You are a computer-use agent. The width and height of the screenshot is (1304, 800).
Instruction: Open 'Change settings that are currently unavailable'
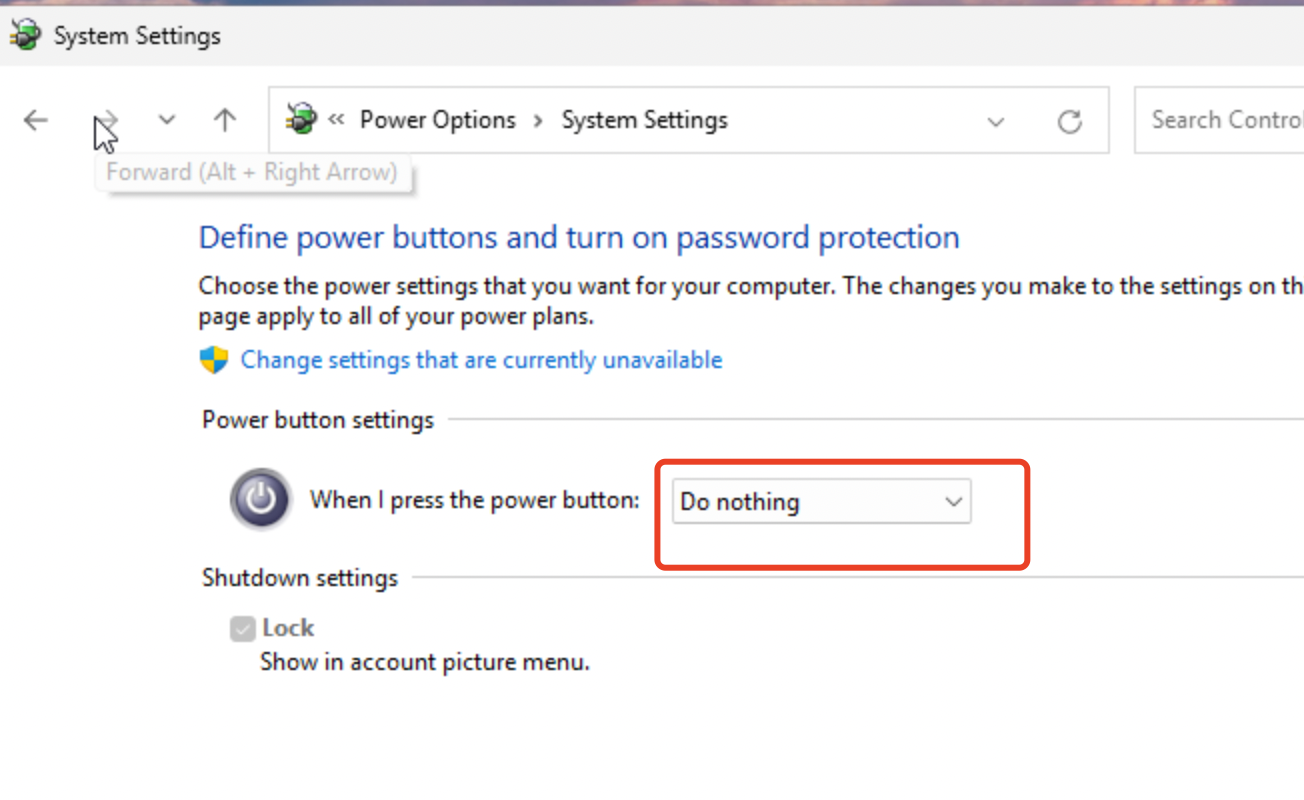click(x=481, y=360)
